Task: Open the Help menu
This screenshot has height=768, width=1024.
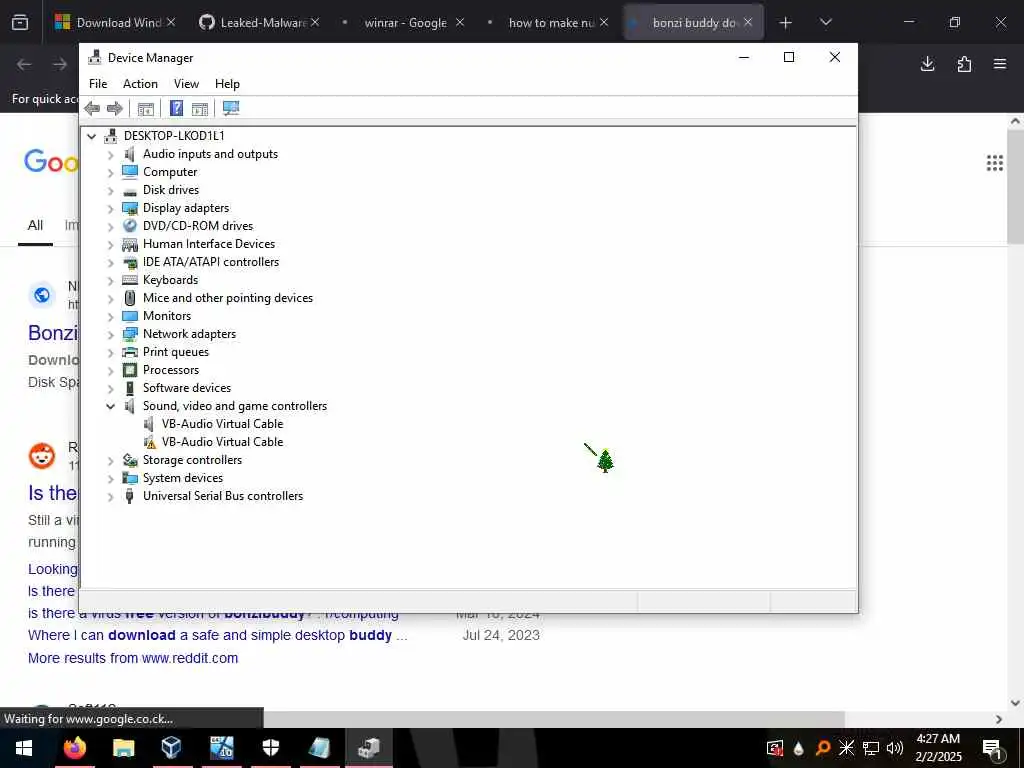Action: tap(227, 84)
